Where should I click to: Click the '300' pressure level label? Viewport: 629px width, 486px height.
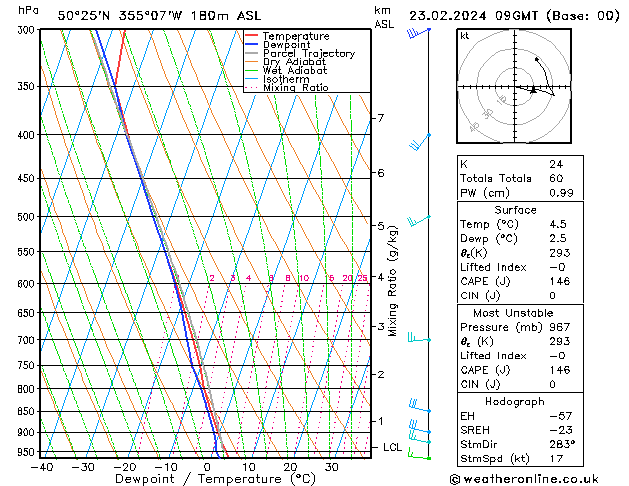click(x=28, y=30)
